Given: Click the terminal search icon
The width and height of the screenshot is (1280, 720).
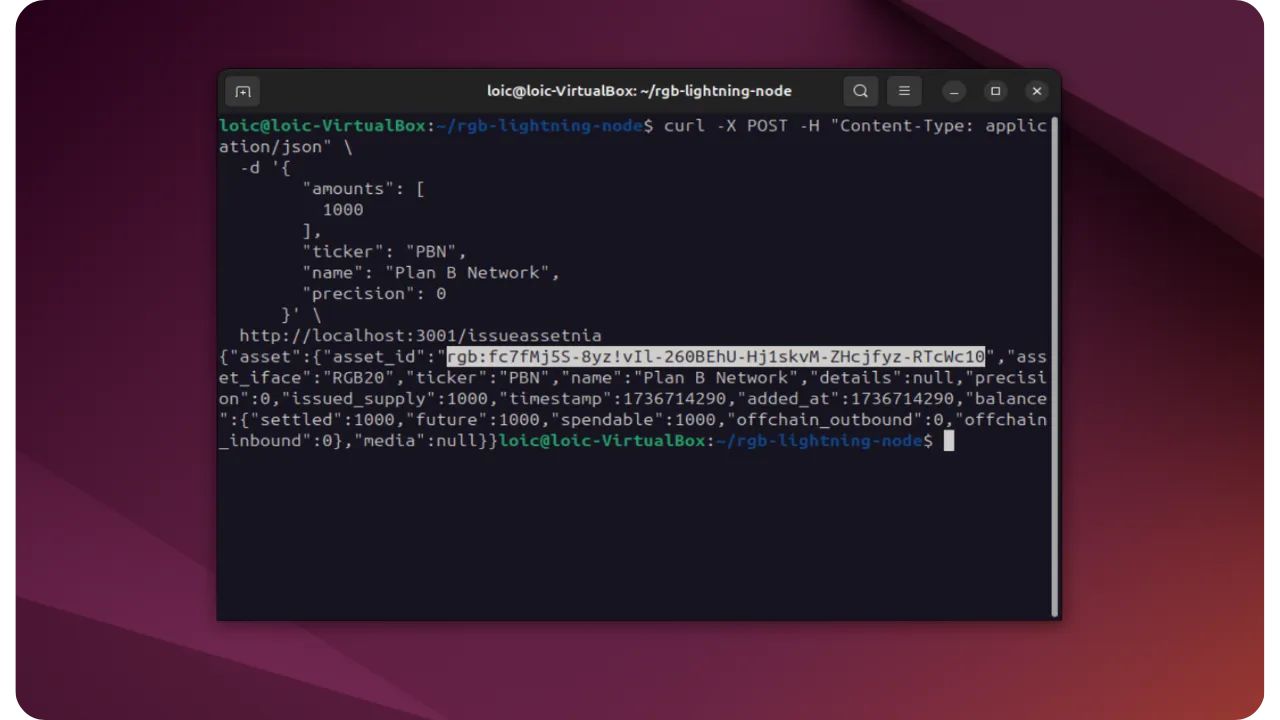Looking at the screenshot, I should coord(860,91).
